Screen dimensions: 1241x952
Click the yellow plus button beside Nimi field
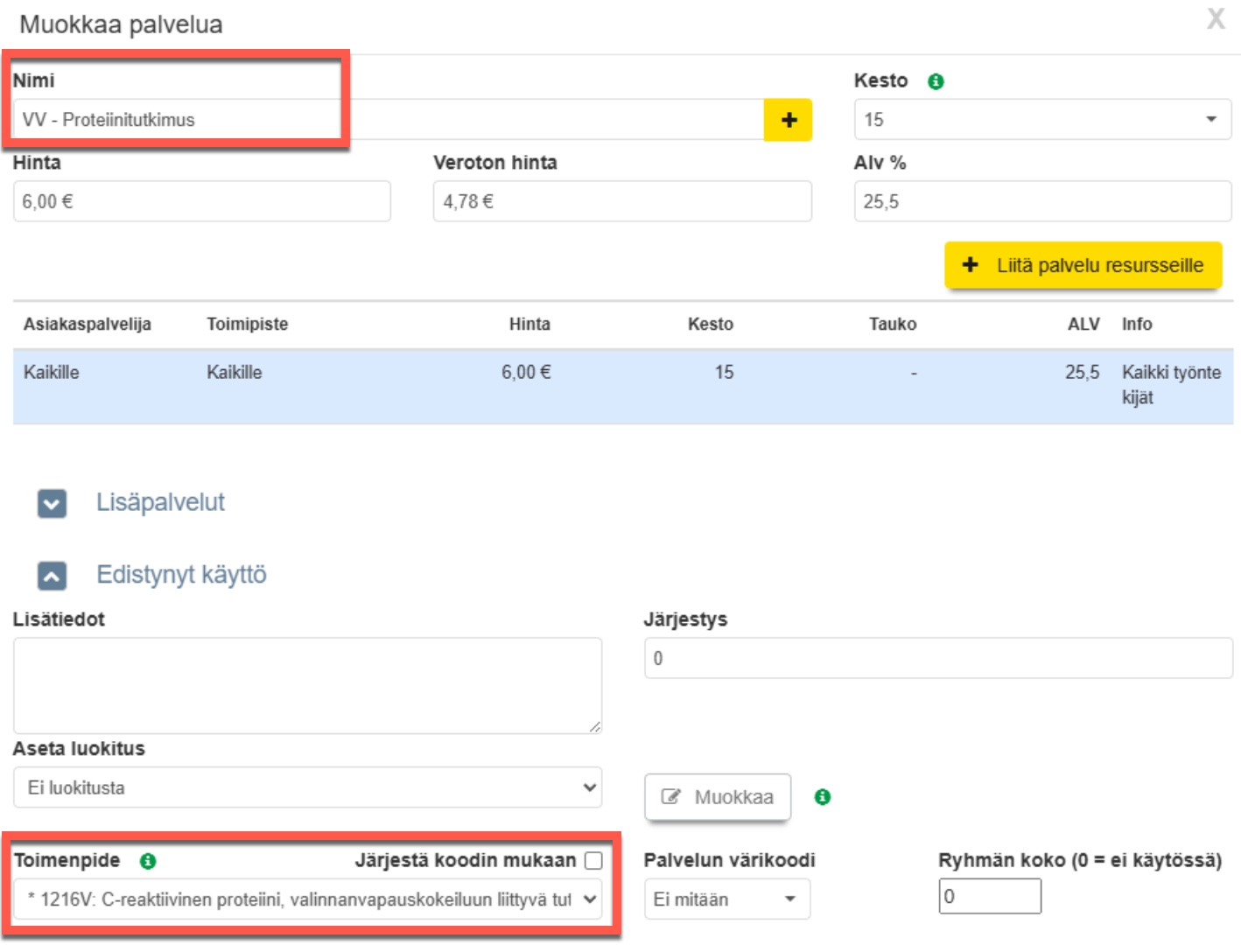tap(788, 120)
